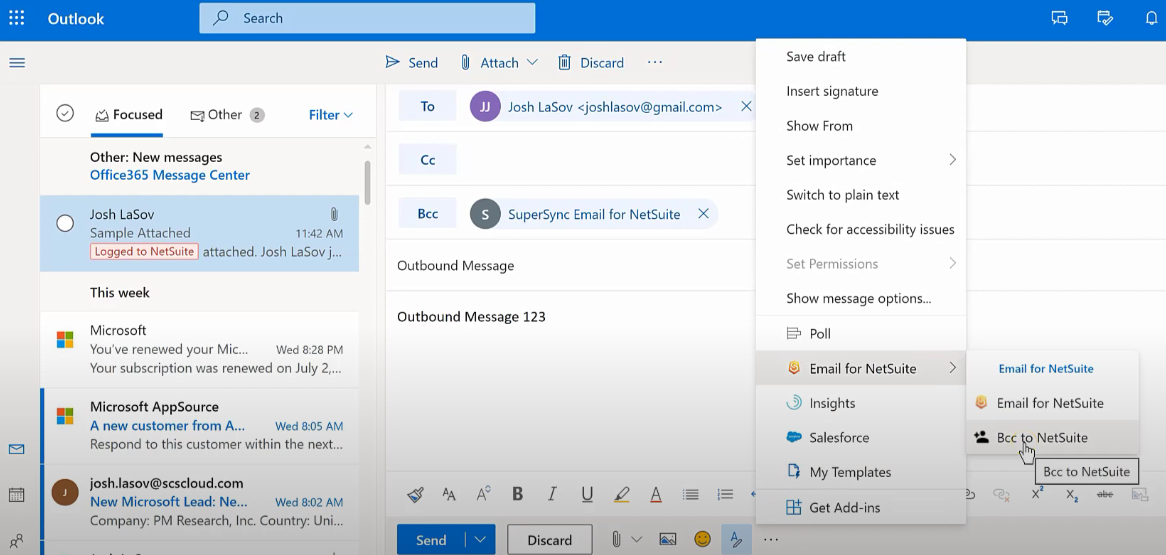Open My Templates add-in

point(860,472)
